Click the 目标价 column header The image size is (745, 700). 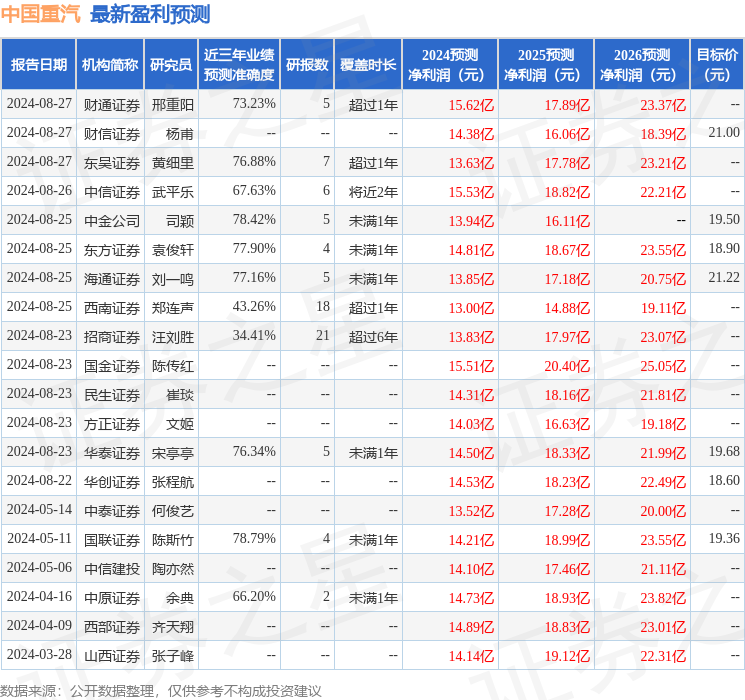pyautogui.click(x=717, y=65)
